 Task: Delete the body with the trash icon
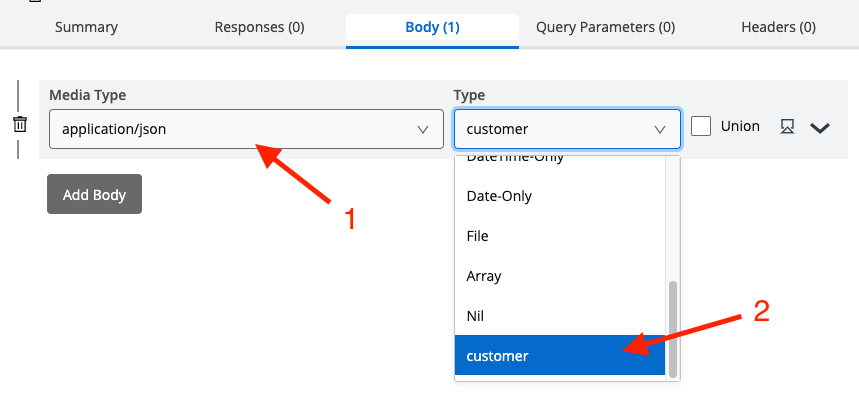[20, 125]
